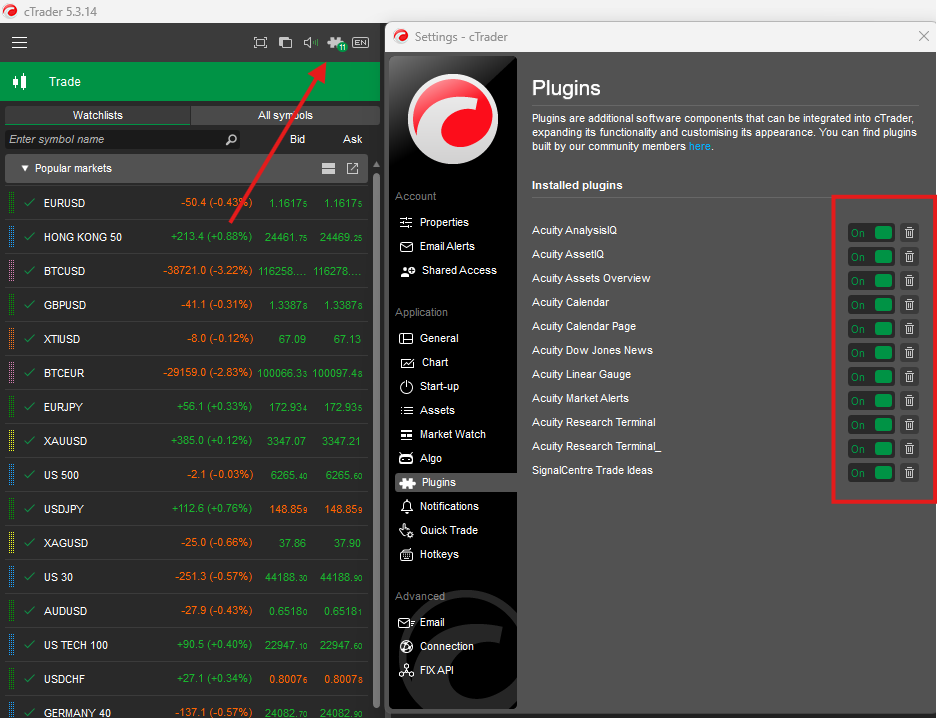Delete the Acuity Research Terminal_ plugin
This screenshot has width=937, height=718.
[x=909, y=449]
